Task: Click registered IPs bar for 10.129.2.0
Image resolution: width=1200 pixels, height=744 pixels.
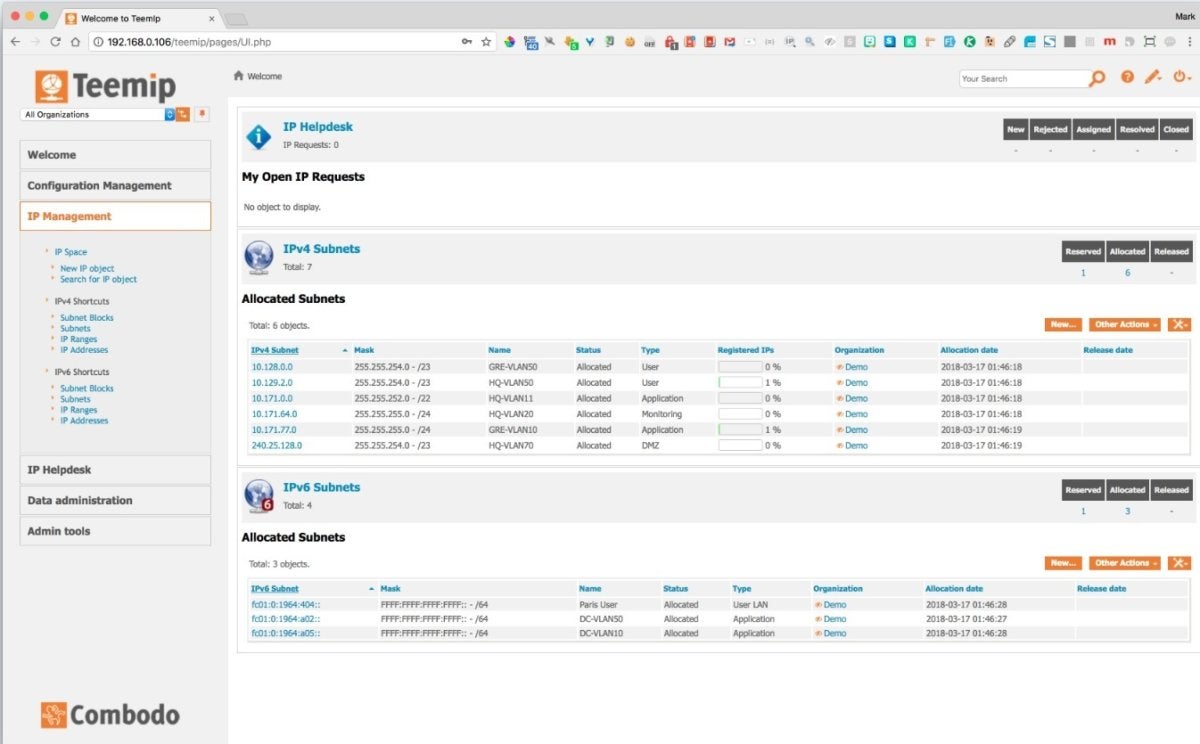Action: click(x=740, y=383)
